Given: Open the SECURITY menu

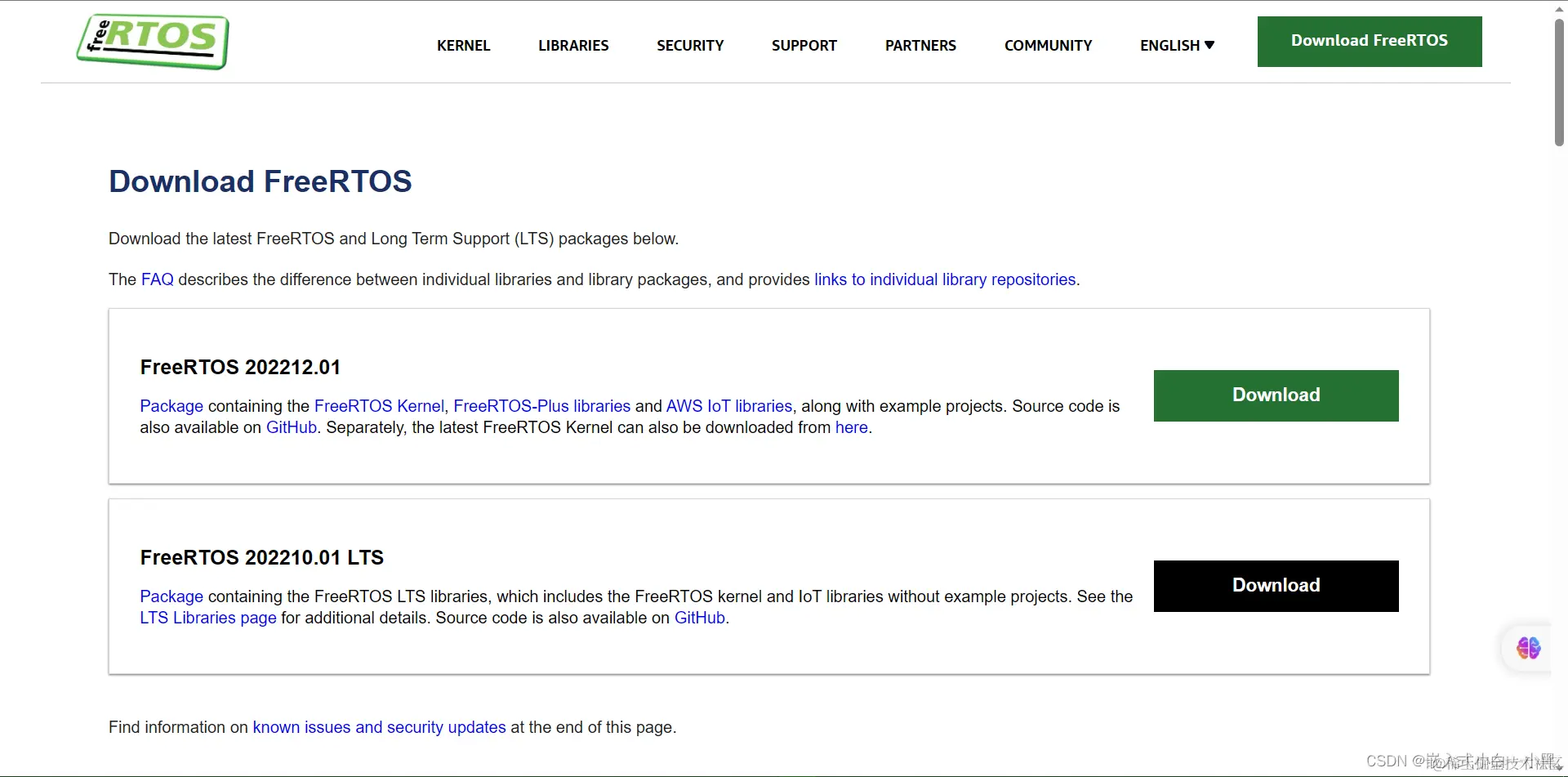Looking at the screenshot, I should [690, 46].
